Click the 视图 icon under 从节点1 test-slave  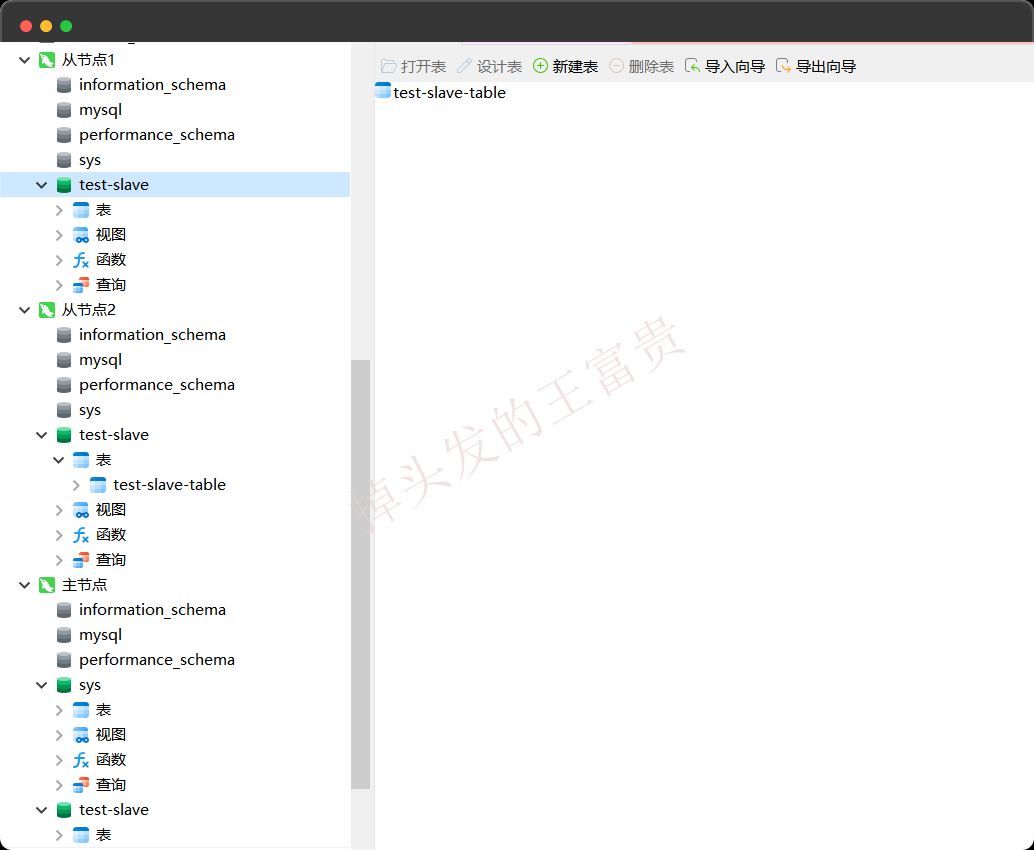tap(80, 235)
